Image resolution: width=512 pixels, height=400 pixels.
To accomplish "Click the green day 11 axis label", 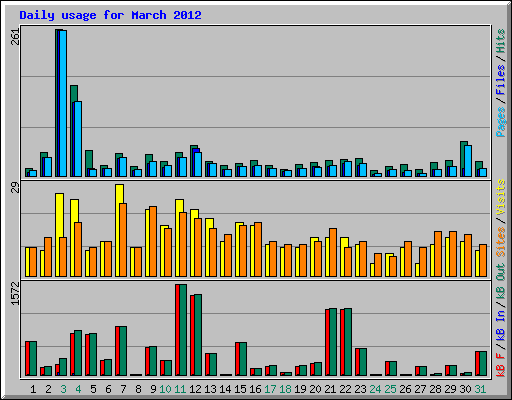I will pyautogui.click(x=180, y=389).
